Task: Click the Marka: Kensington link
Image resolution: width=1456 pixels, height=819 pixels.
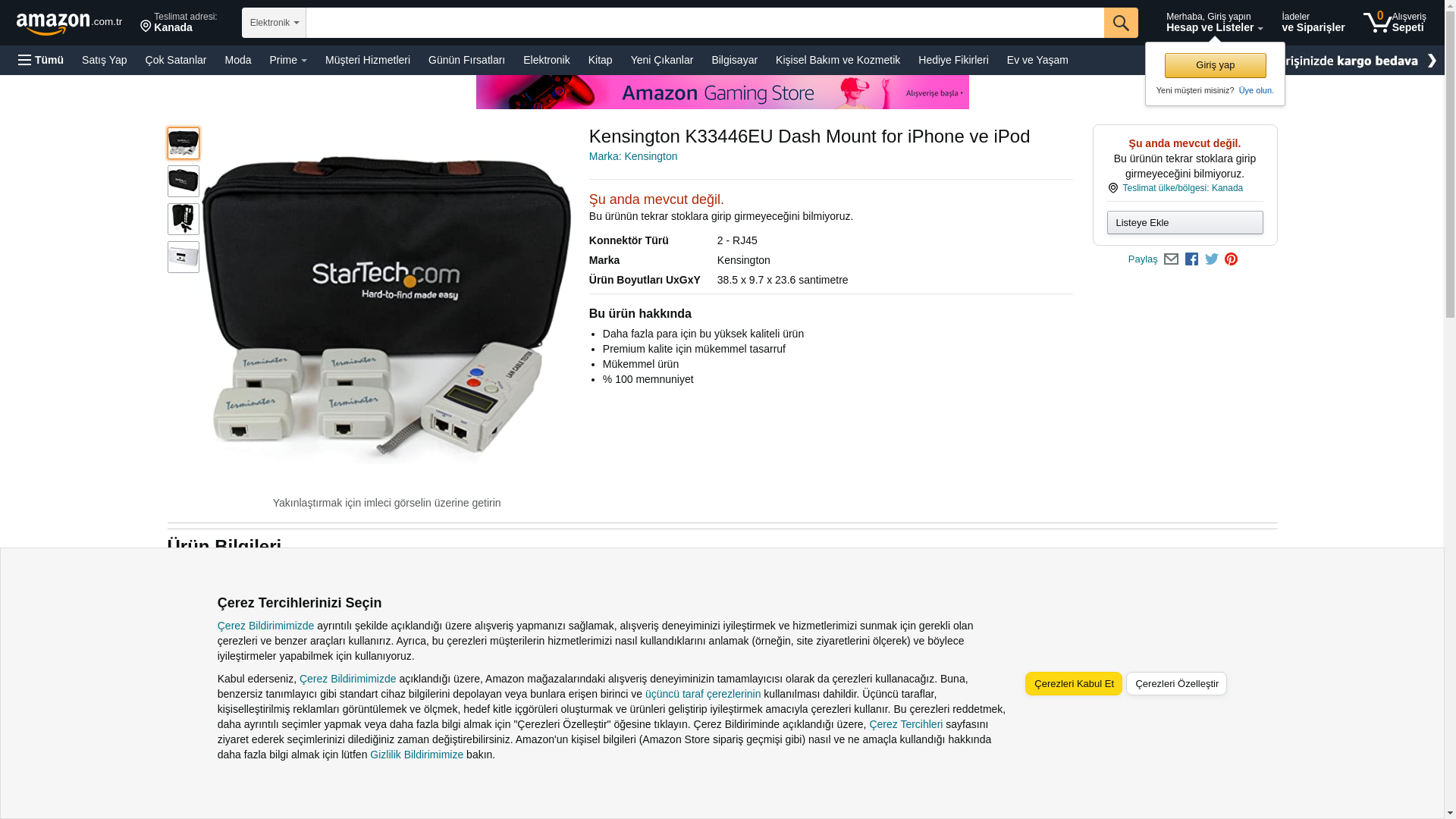Action: pyautogui.click(x=633, y=156)
